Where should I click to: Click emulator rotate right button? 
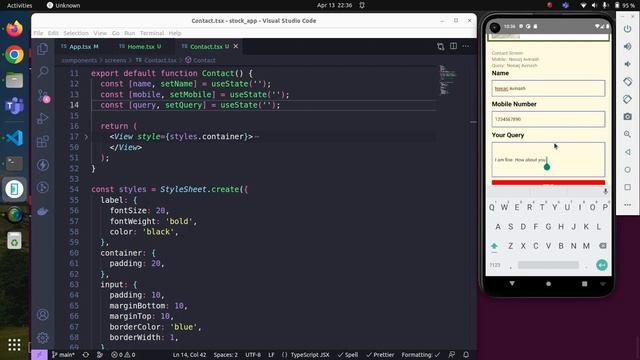click(x=627, y=99)
